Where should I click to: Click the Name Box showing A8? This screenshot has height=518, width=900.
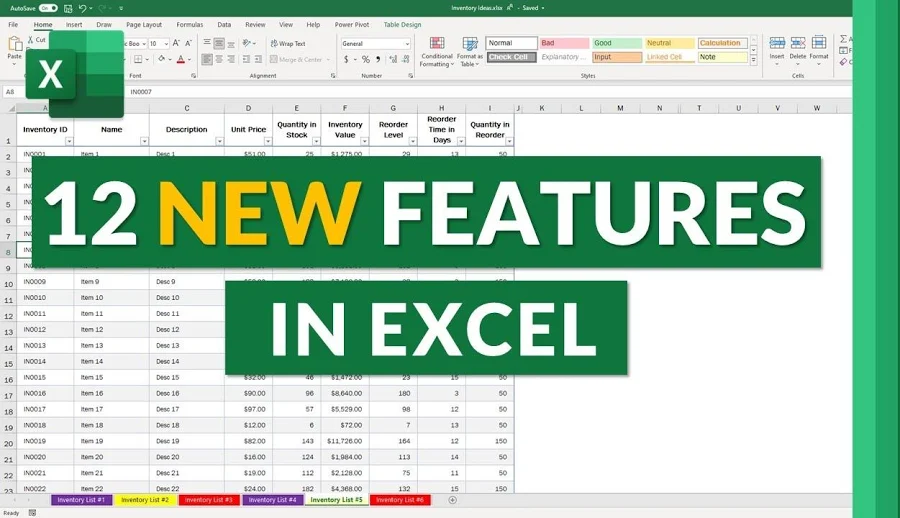point(14,92)
